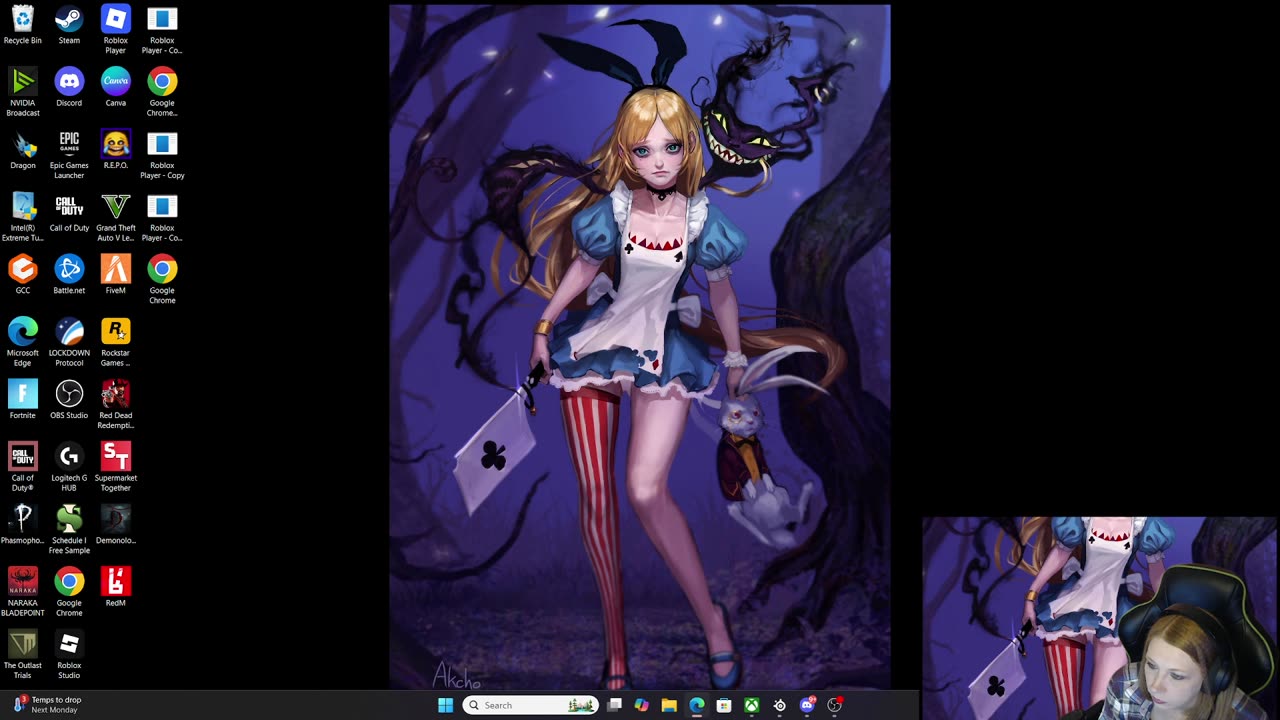
Task: Open the Xbox app in the taskbar
Action: 751,705
